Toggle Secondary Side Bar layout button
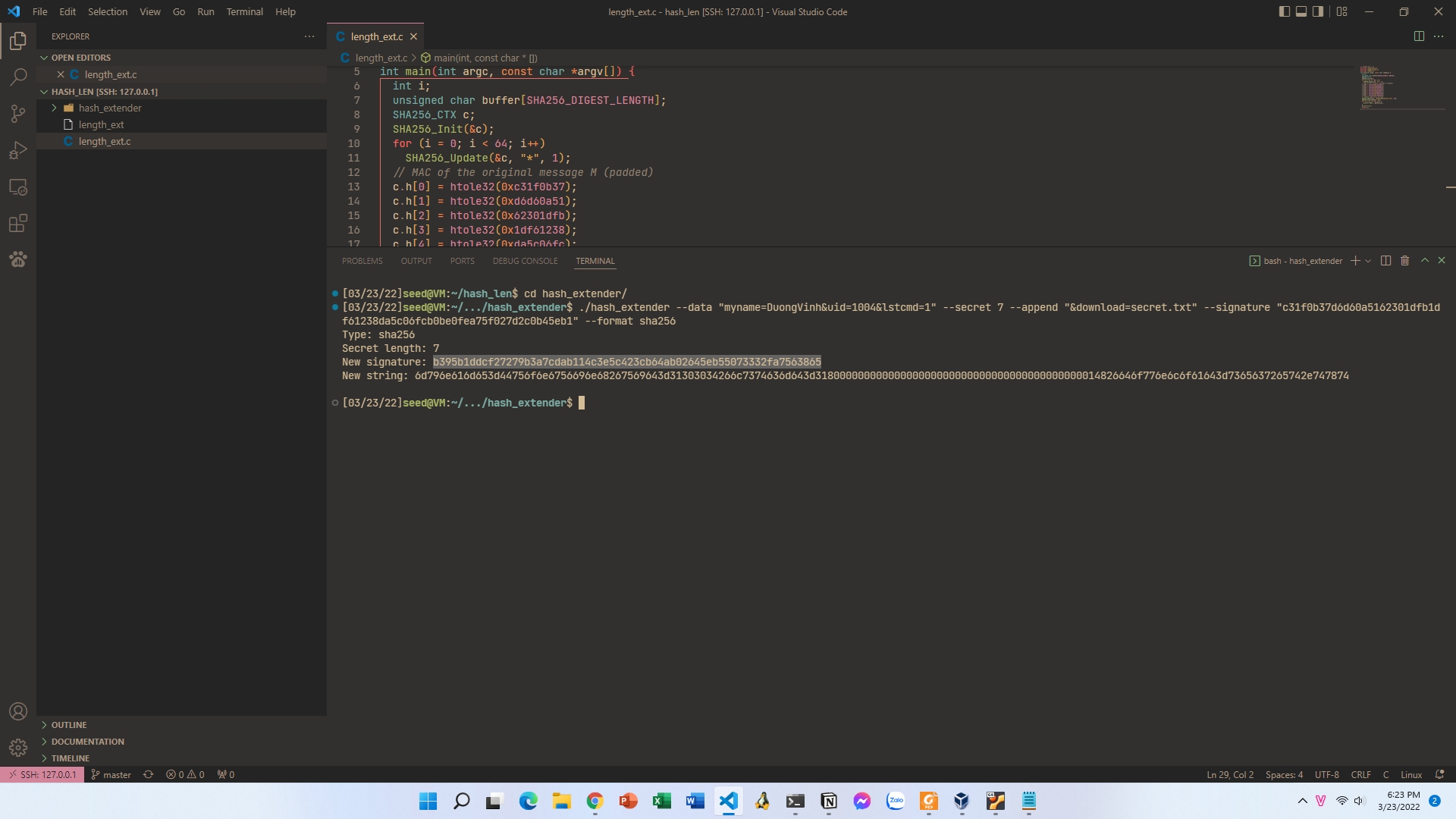The image size is (1456, 819). click(x=1318, y=11)
